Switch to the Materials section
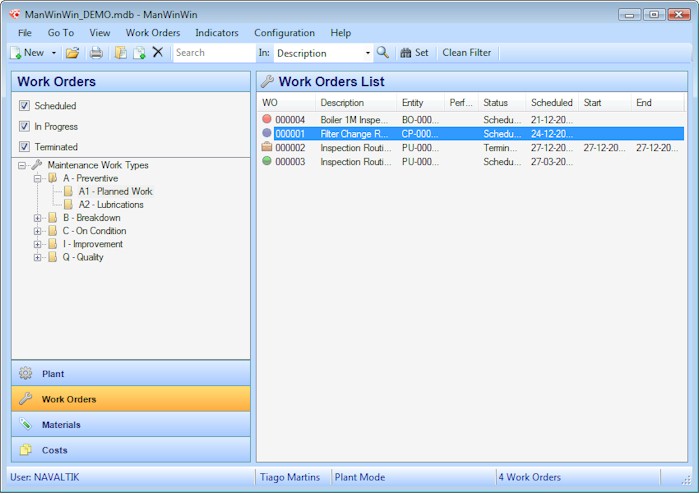 [x=131, y=424]
